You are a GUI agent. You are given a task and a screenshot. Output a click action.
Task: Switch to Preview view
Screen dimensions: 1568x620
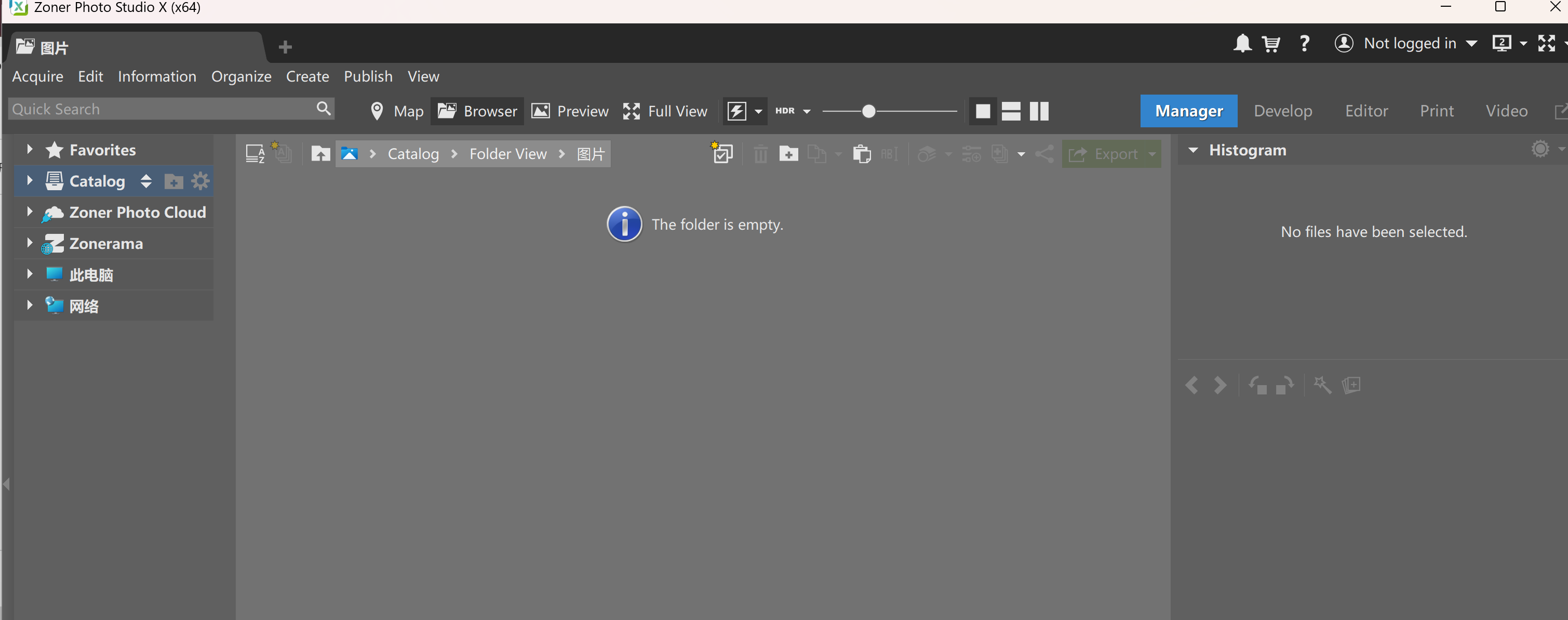point(570,111)
